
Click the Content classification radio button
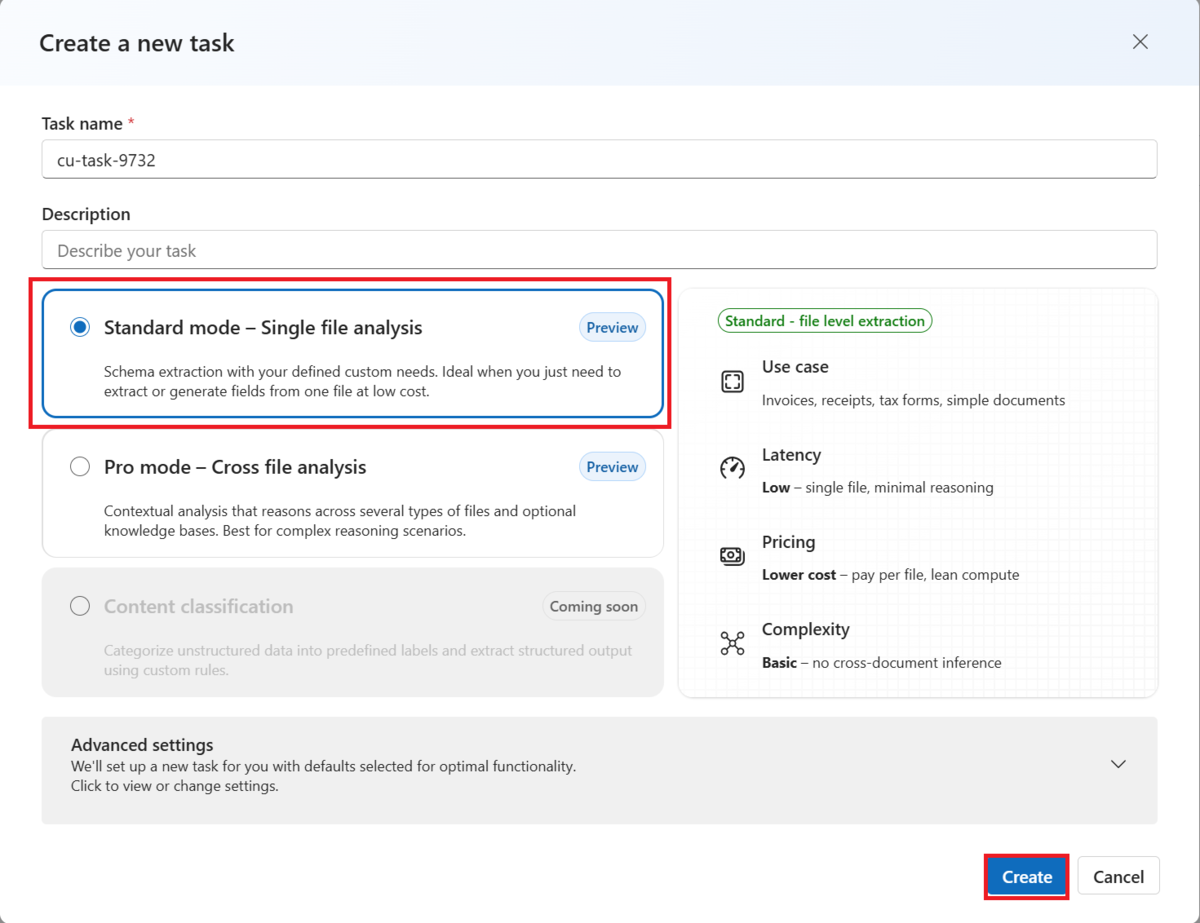(x=80, y=606)
